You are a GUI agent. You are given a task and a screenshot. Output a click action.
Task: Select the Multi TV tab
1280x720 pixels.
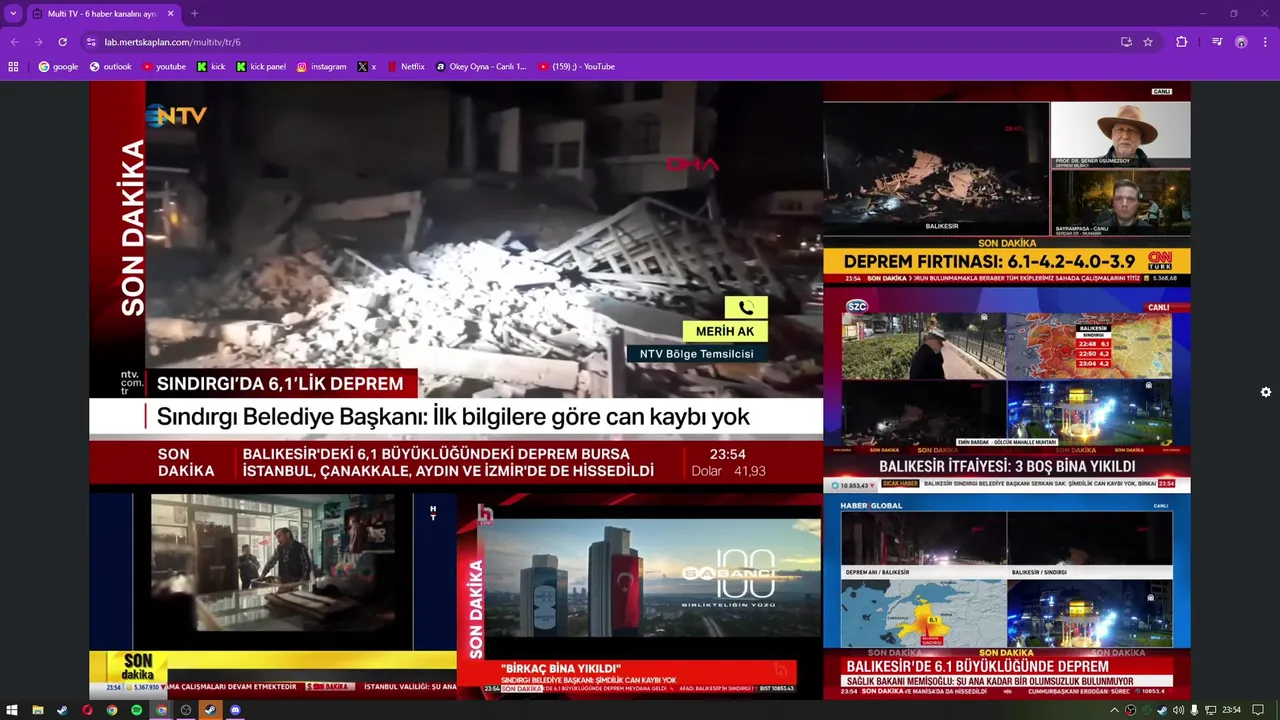coord(103,14)
